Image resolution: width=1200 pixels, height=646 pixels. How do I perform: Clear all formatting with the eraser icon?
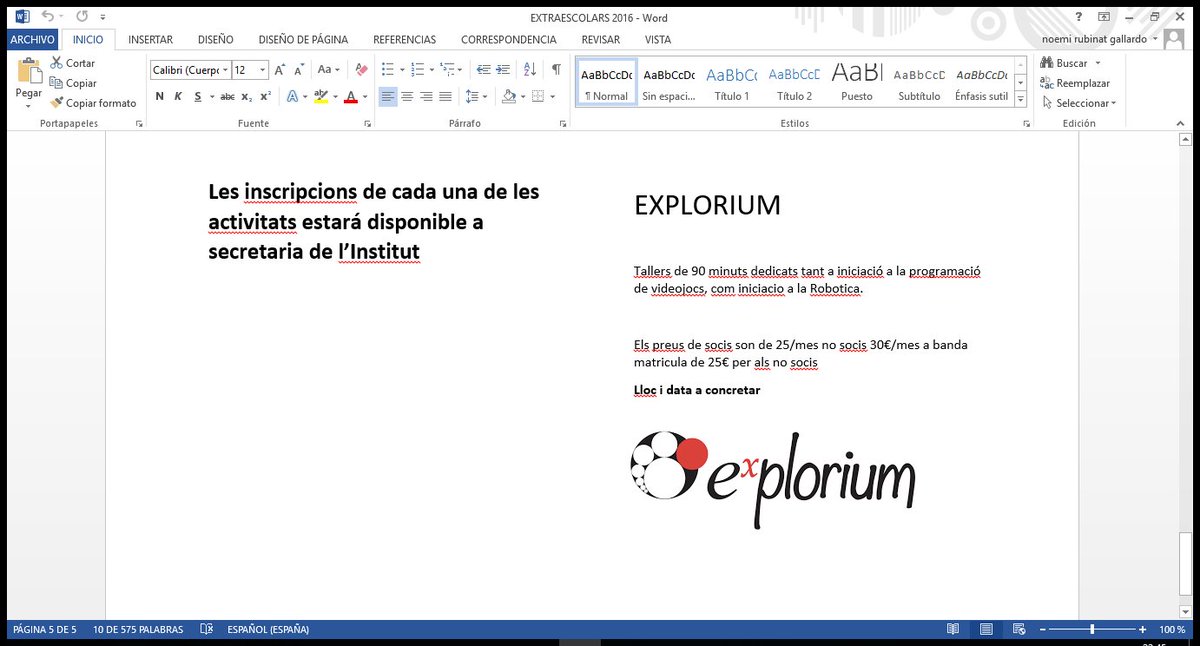click(x=361, y=70)
